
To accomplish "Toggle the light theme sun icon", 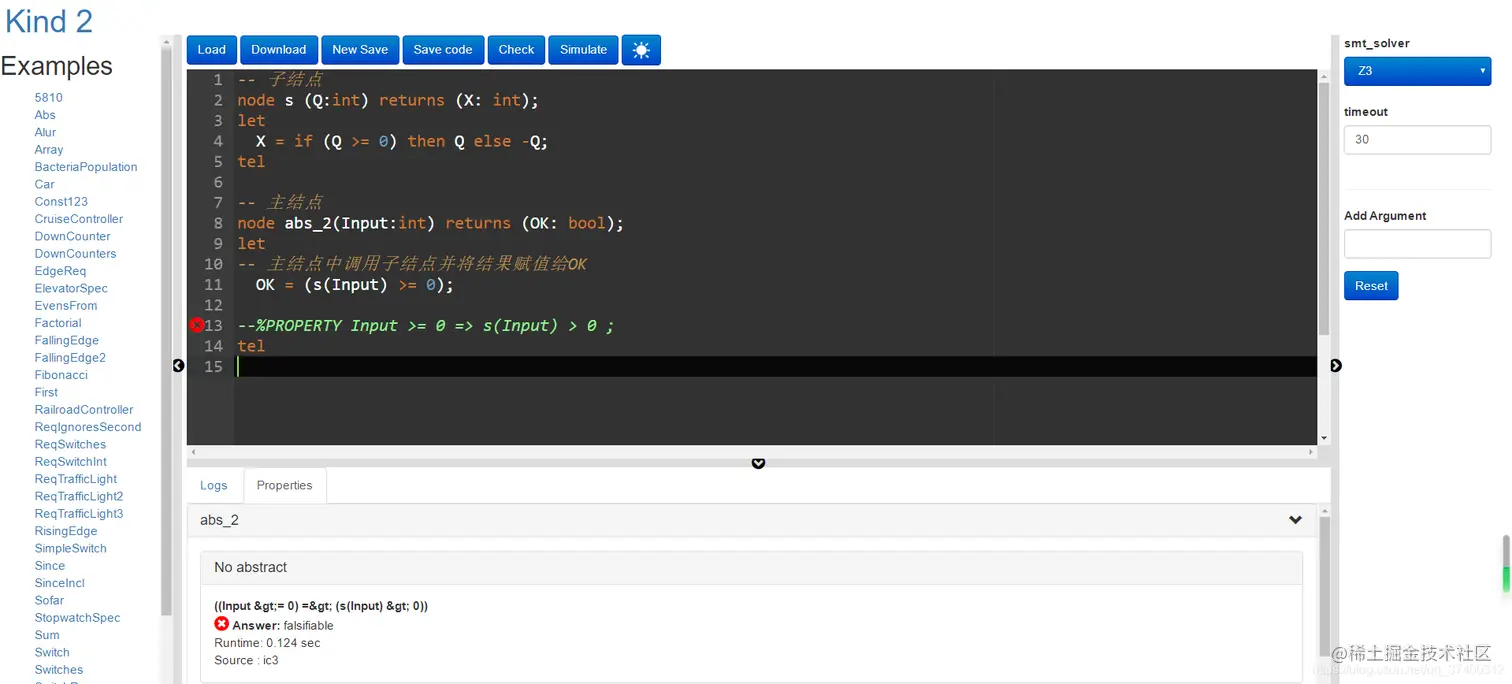I will coord(641,50).
